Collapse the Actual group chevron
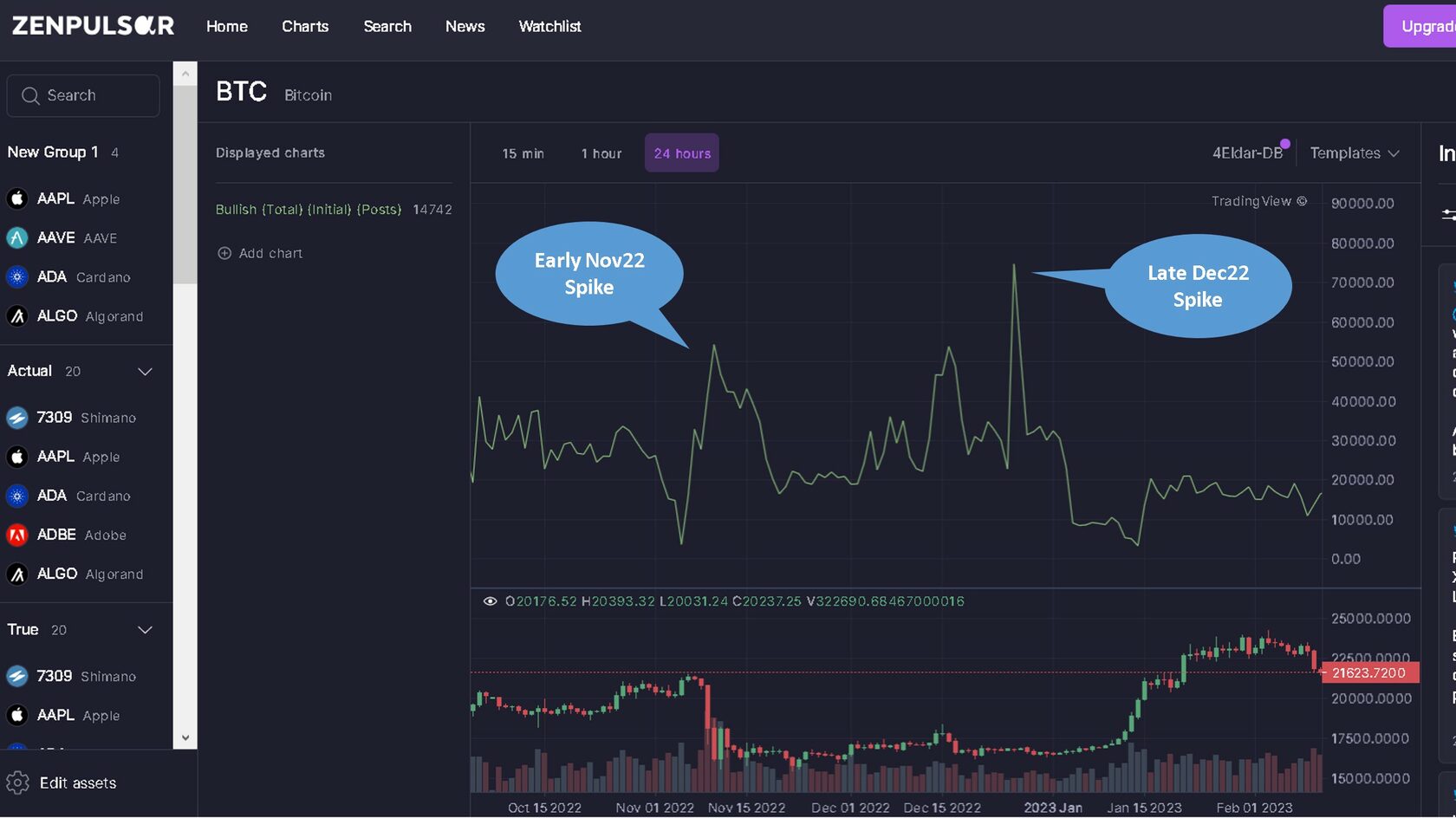The width and height of the screenshot is (1456, 818). [145, 371]
